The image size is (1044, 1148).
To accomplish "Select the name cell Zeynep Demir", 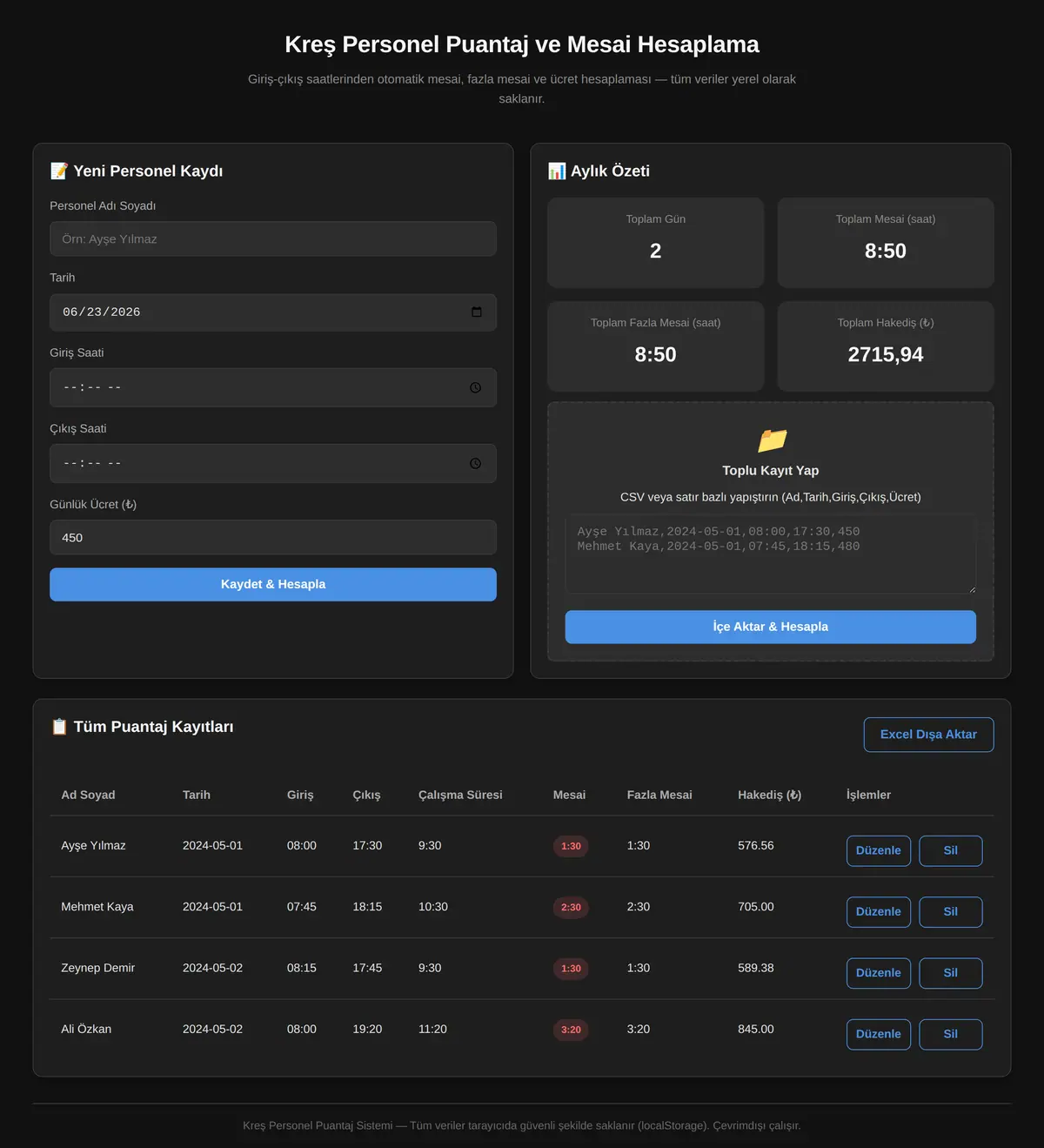I will tap(98, 968).
